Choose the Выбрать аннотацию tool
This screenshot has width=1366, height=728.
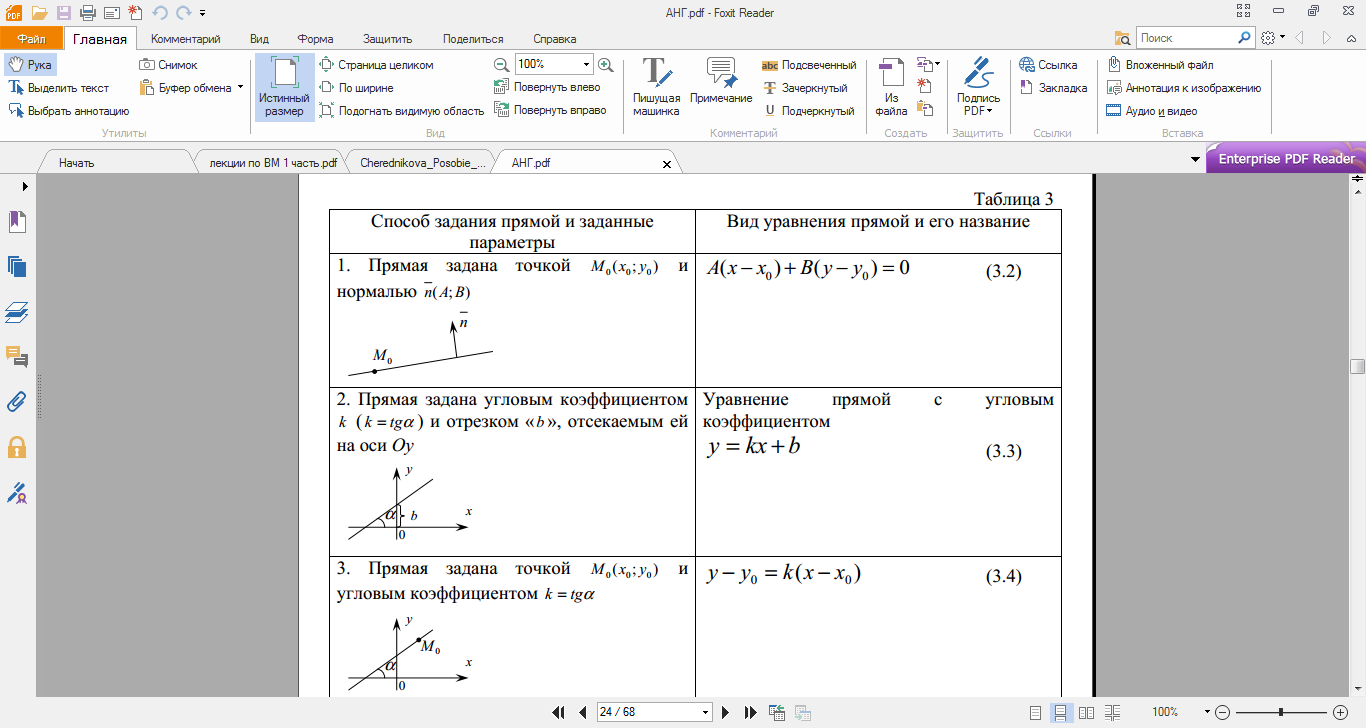click(x=69, y=111)
